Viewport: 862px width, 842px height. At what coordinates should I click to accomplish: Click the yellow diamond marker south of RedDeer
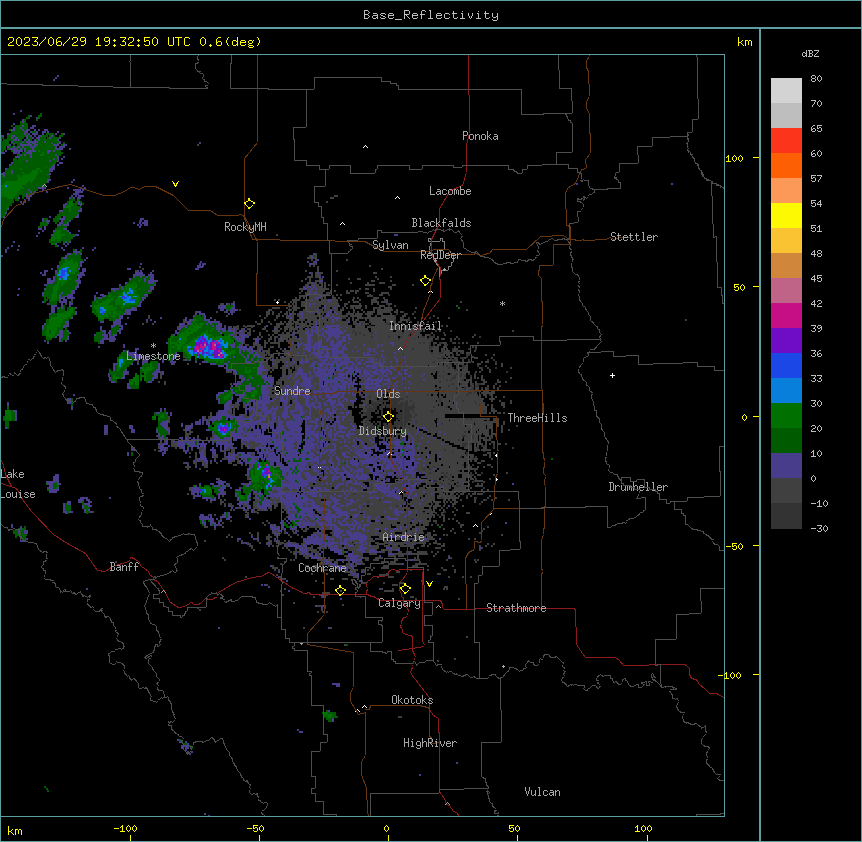(x=426, y=281)
